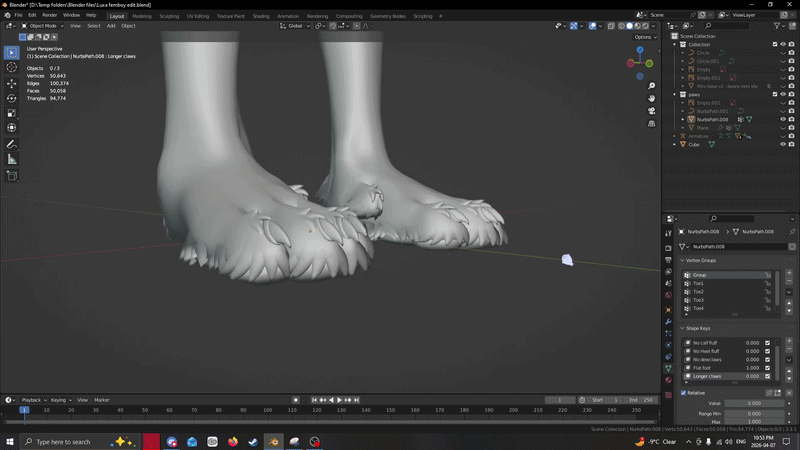Activate the Annotate tool

tap(12, 144)
